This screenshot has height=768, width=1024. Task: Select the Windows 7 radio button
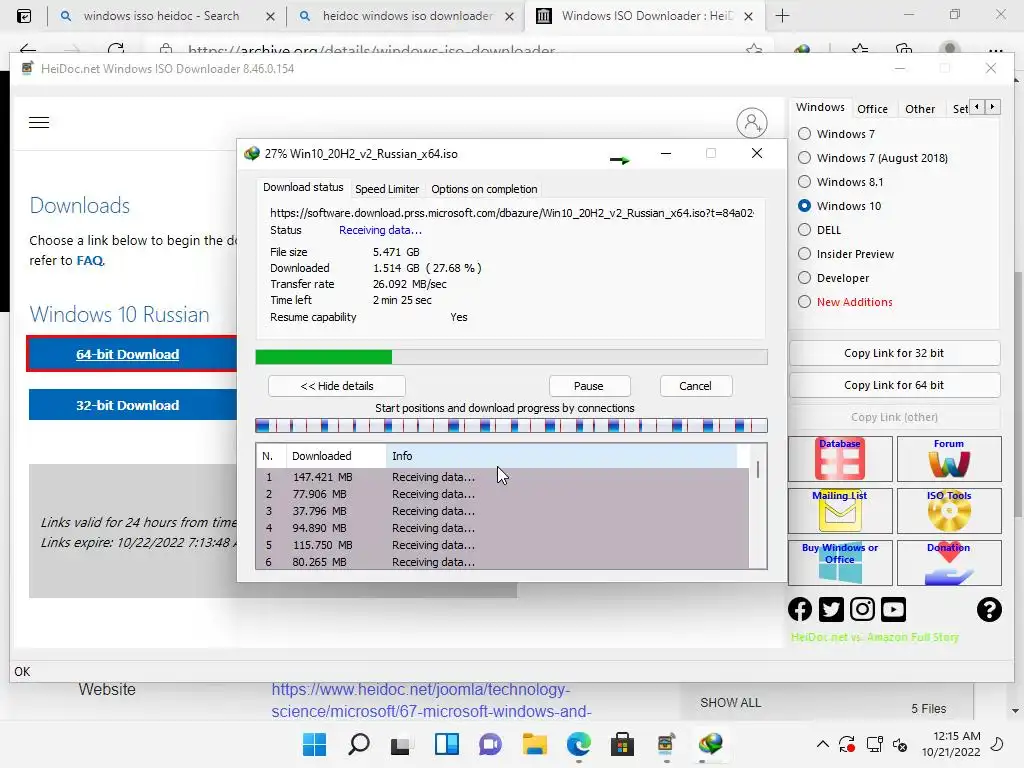[805, 133]
